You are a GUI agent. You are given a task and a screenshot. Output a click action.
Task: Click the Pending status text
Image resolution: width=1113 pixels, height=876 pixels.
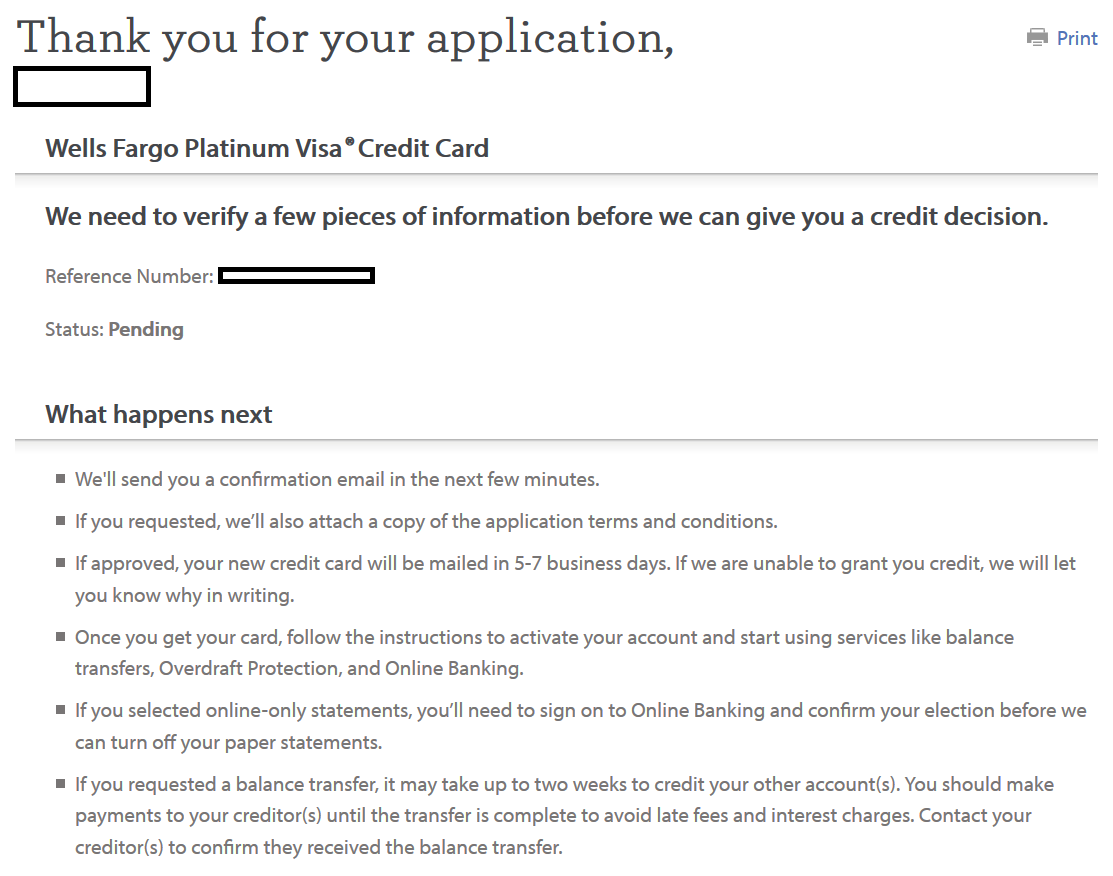[146, 329]
